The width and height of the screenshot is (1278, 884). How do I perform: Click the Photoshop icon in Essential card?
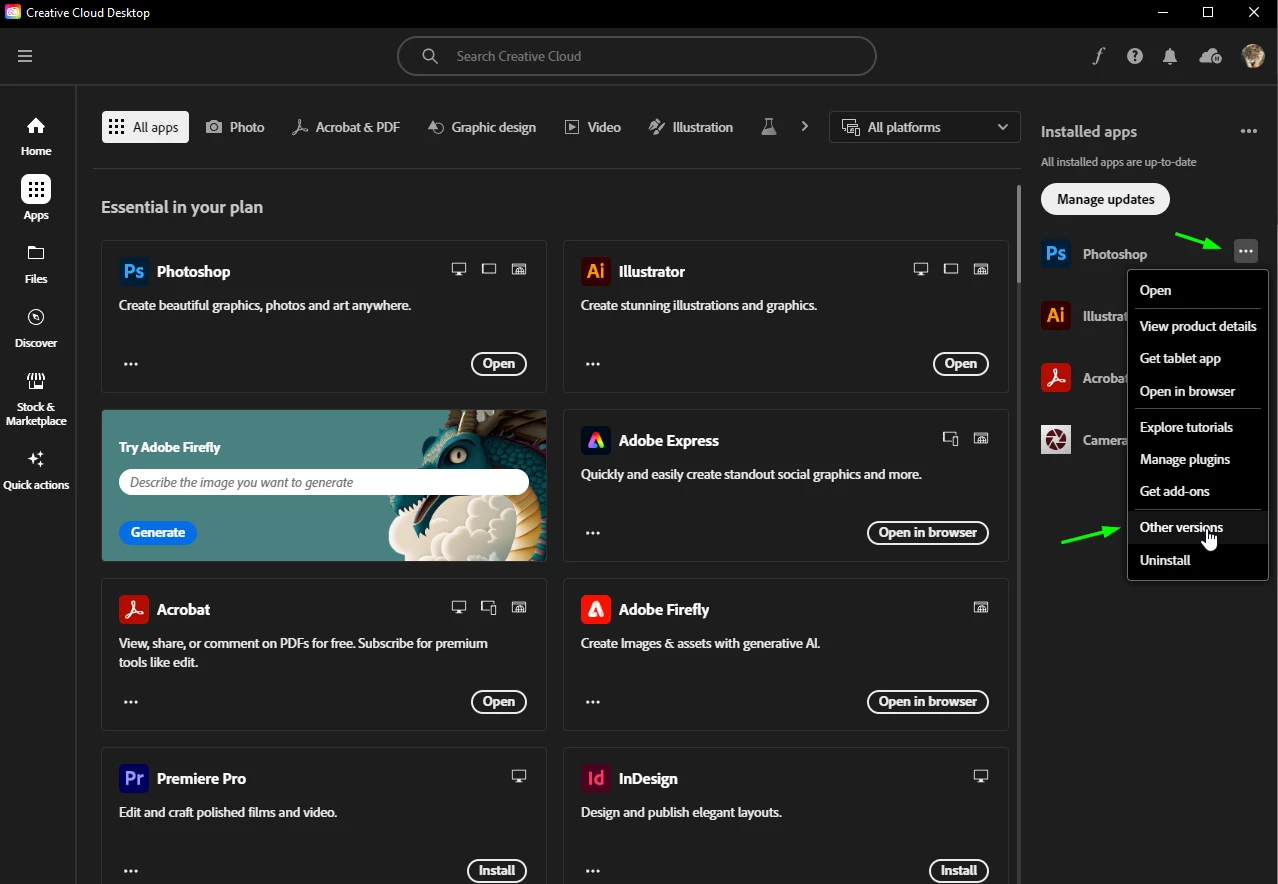[133, 271]
